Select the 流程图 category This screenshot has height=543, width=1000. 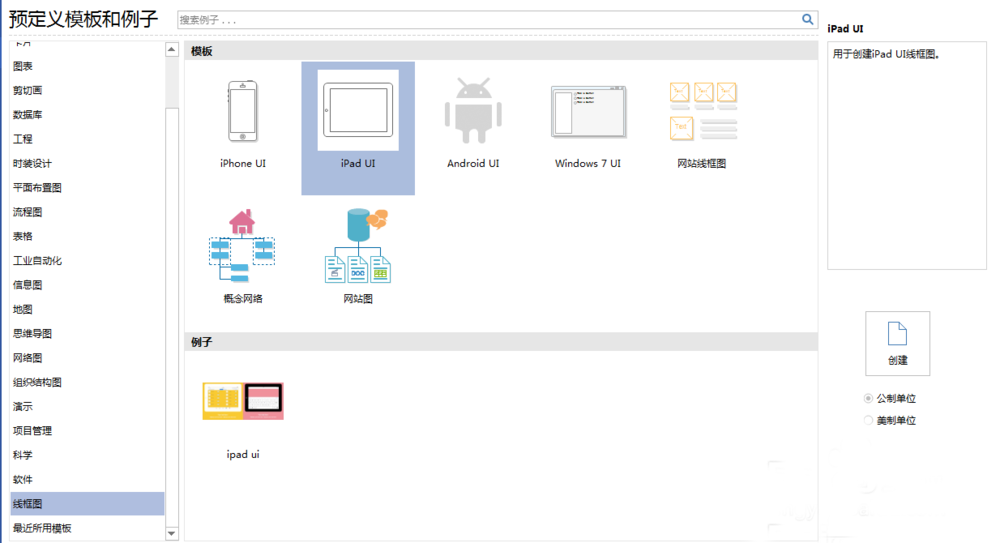coord(87,212)
